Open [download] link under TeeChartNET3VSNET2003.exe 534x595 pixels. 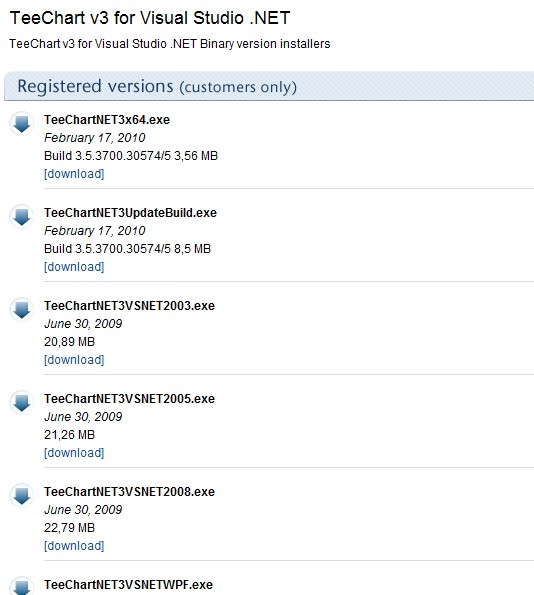click(74, 360)
